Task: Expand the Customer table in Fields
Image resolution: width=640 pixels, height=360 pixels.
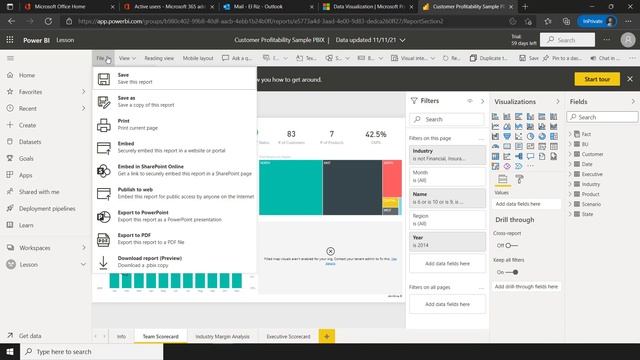Action: (x=570, y=154)
